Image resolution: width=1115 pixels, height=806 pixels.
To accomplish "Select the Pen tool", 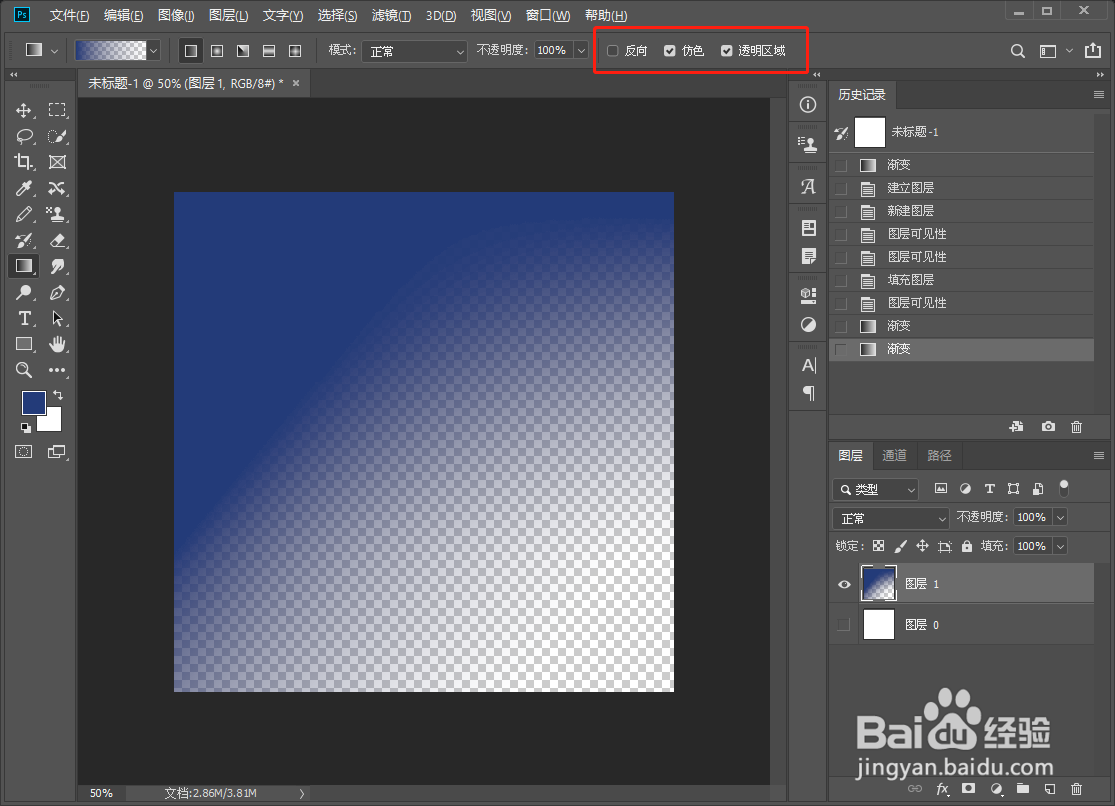I will pos(57,292).
